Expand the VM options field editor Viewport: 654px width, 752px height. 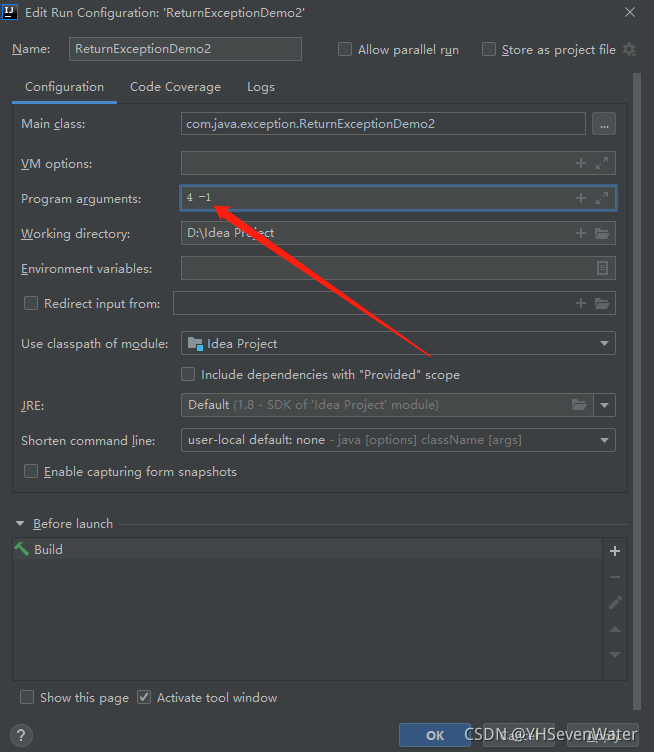[602, 163]
